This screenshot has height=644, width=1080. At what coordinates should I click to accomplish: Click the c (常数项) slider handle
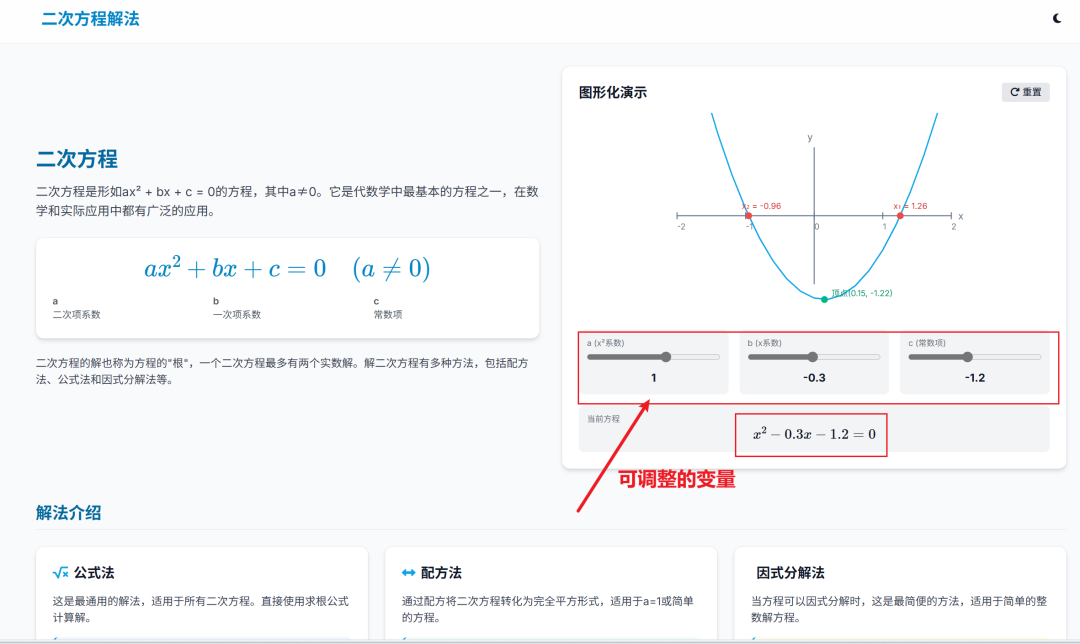pos(968,356)
